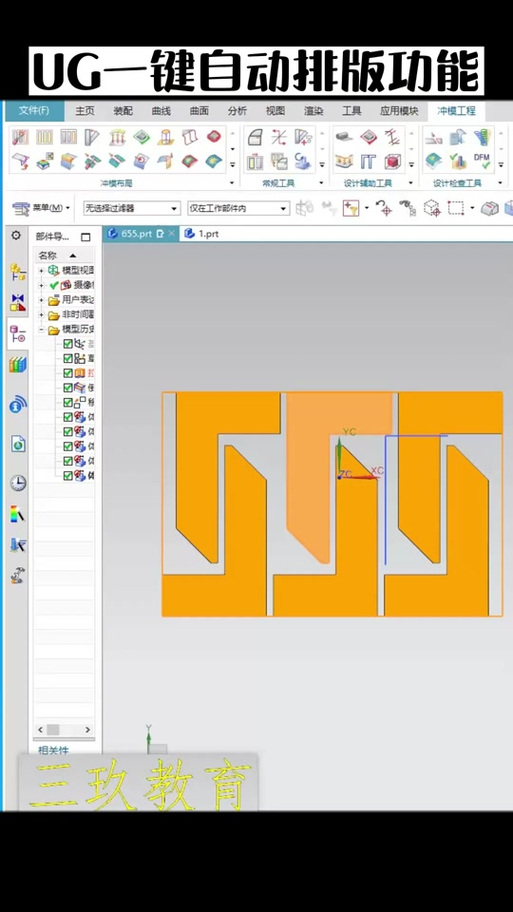513x912 pixels.
Task: Click the DFM check icon
Action: click(x=482, y=161)
